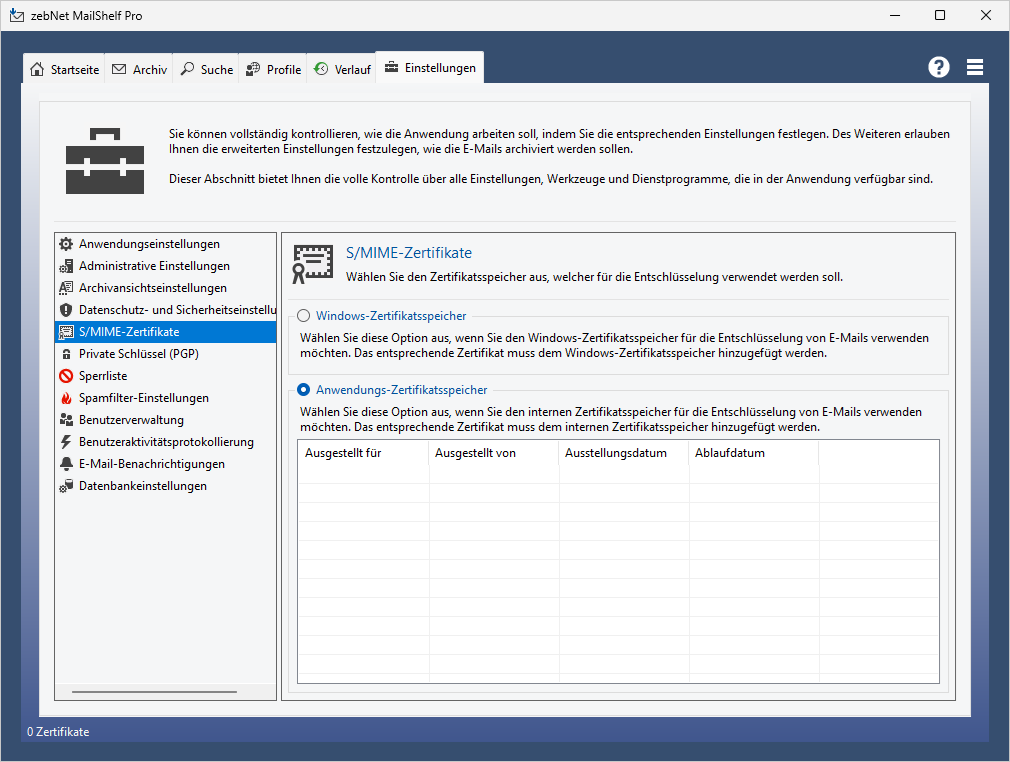Open Administrative Einstellungen entry
This screenshot has width=1010, height=762.
(x=154, y=266)
